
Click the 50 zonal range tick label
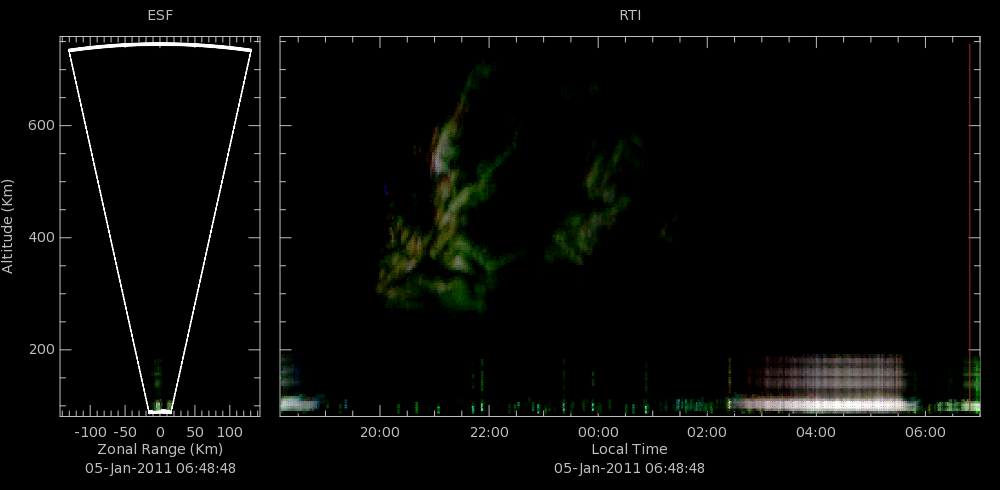point(195,433)
